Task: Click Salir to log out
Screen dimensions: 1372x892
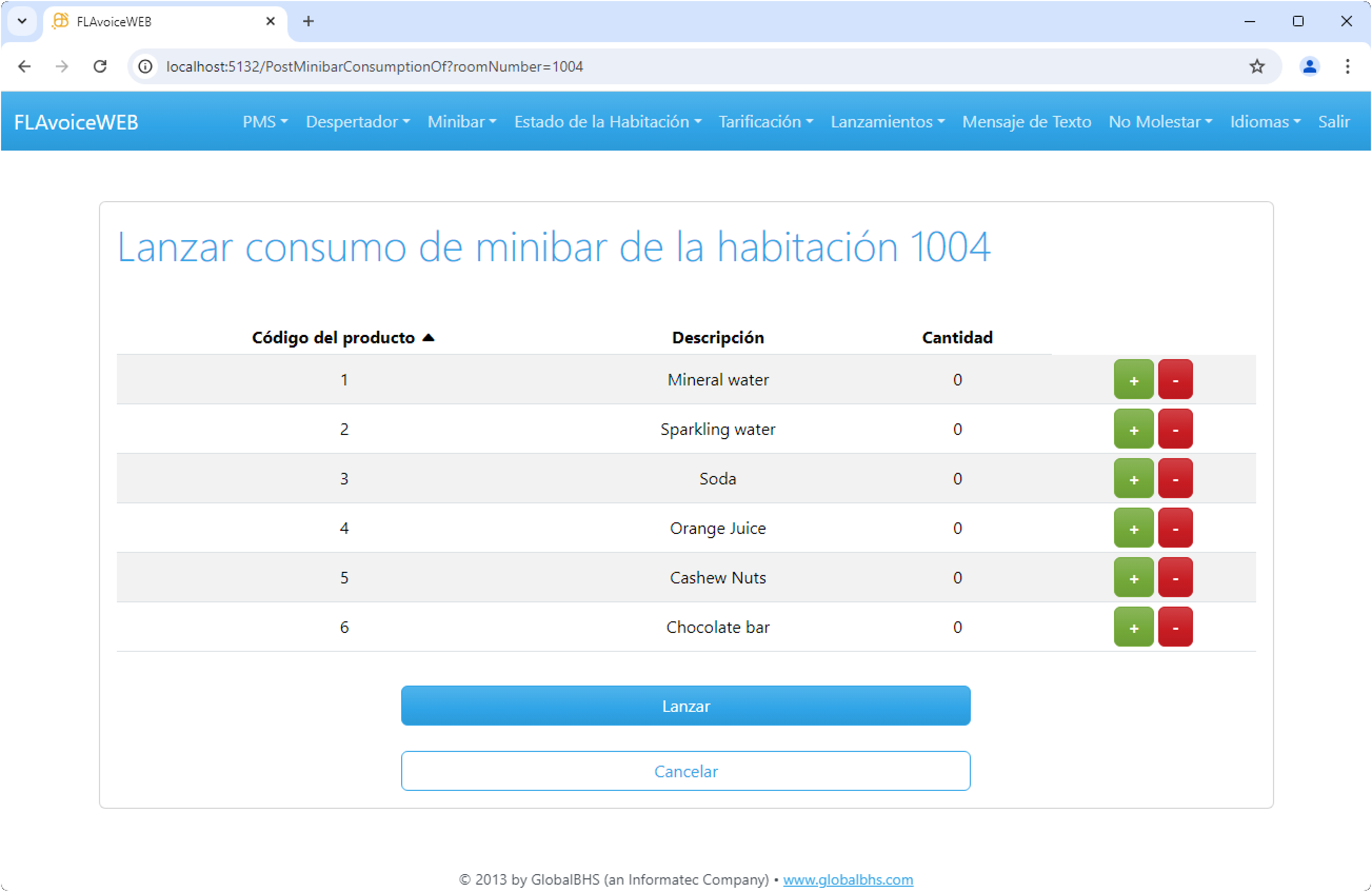Action: pos(1334,122)
